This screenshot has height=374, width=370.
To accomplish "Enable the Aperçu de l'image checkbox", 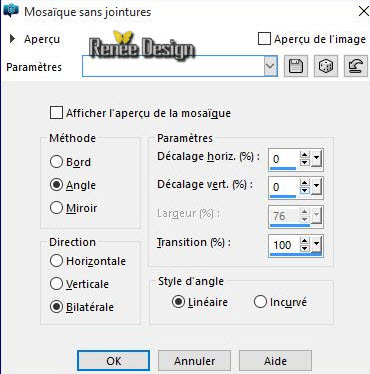I will [264, 39].
